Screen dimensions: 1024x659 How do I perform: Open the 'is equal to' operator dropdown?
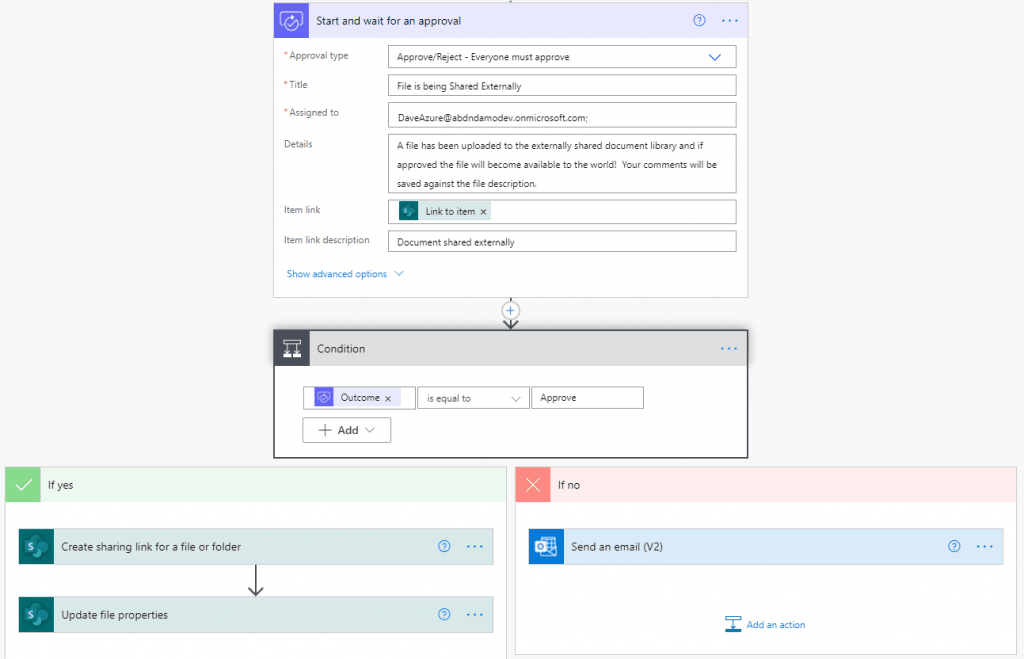click(x=473, y=398)
